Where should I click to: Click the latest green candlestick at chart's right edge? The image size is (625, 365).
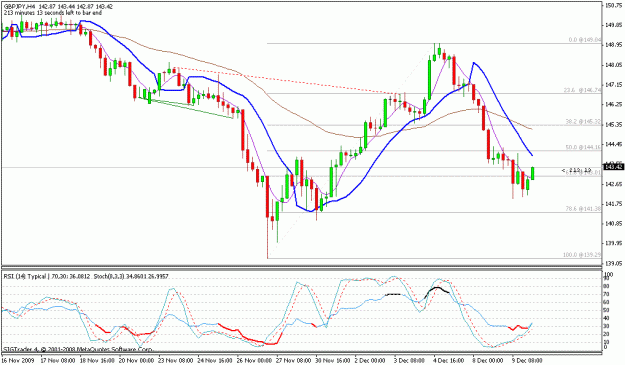click(533, 174)
